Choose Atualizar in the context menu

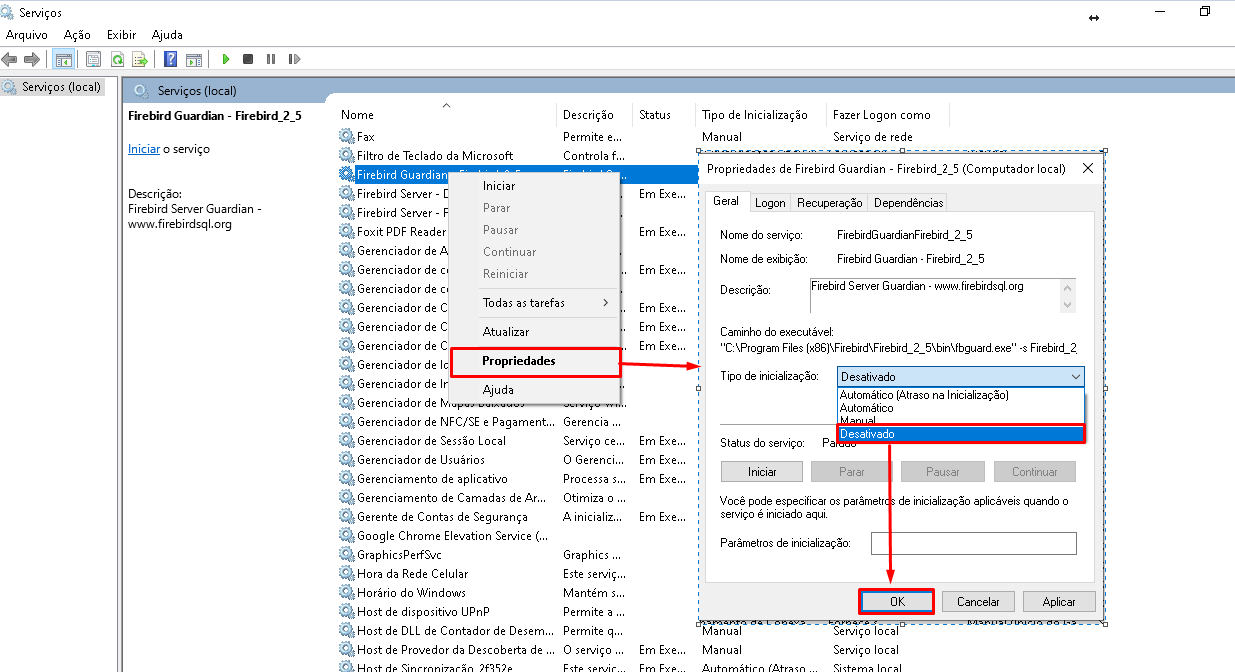click(535, 331)
